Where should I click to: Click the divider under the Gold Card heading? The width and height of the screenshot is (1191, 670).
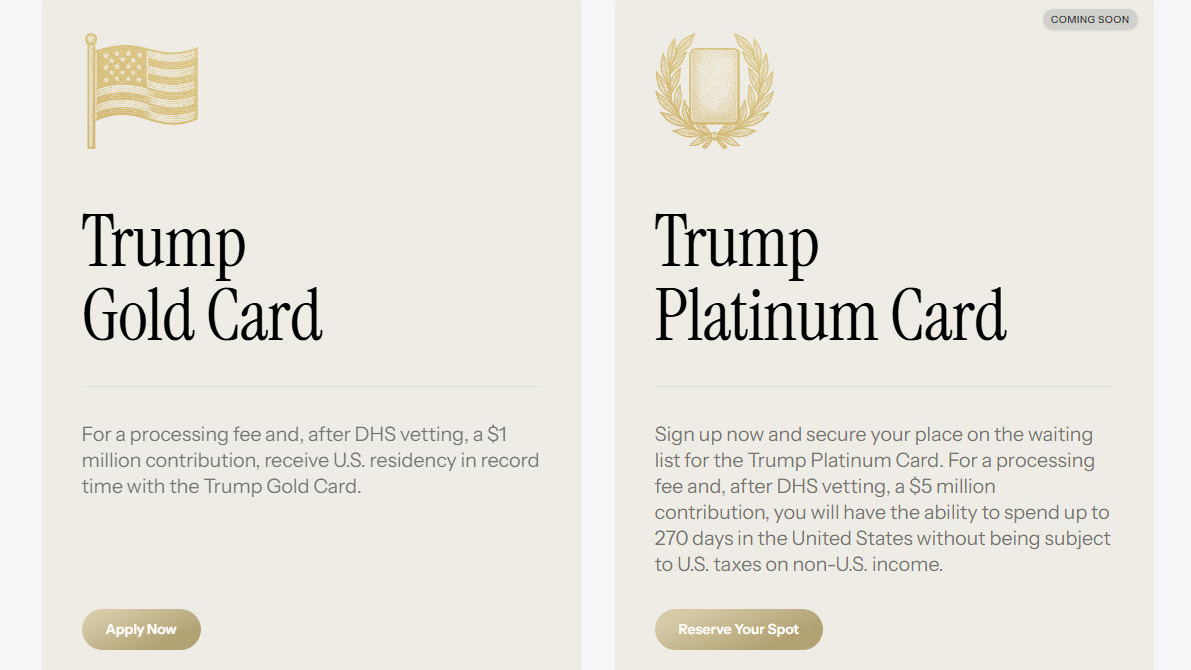[x=311, y=386]
